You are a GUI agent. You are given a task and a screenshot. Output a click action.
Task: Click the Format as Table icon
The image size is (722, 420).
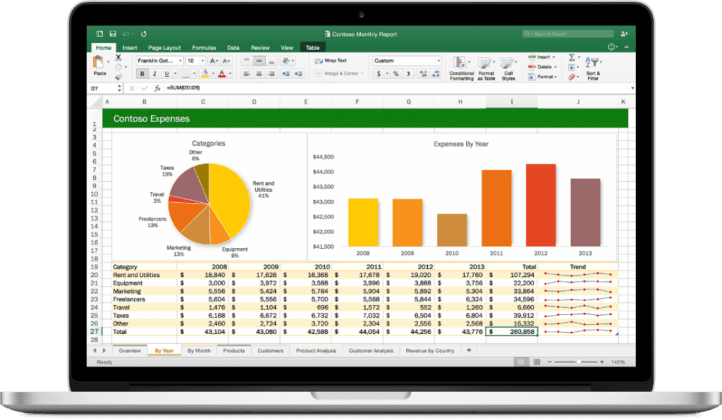pyautogui.click(x=486, y=67)
